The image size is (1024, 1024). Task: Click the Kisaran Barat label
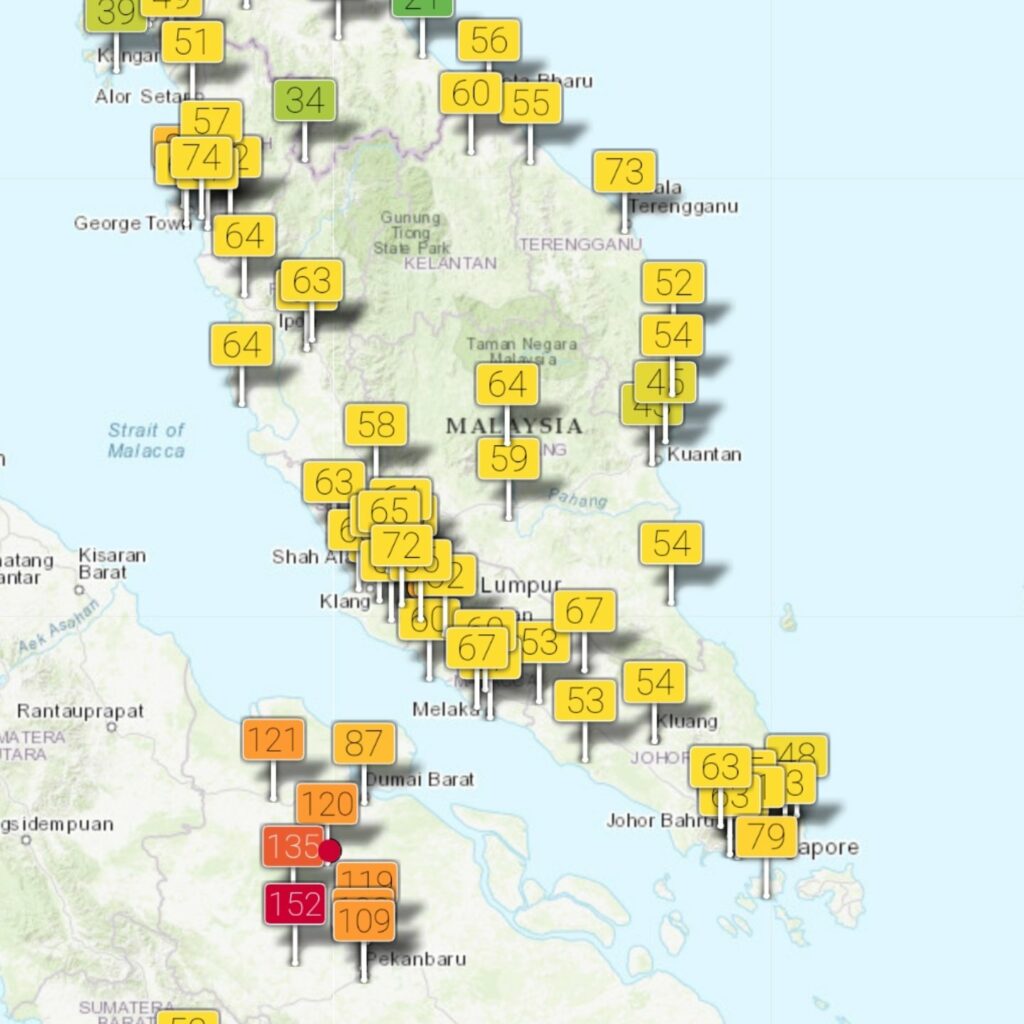click(x=112, y=564)
